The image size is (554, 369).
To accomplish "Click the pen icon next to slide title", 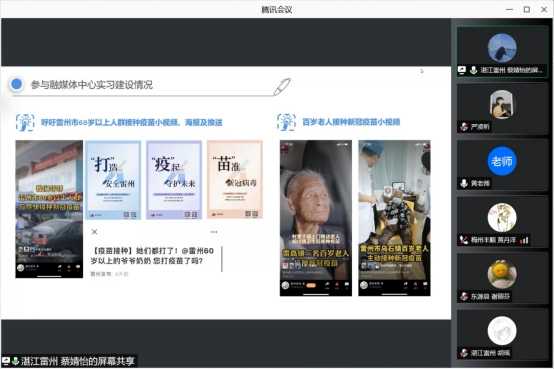I will (282, 87).
